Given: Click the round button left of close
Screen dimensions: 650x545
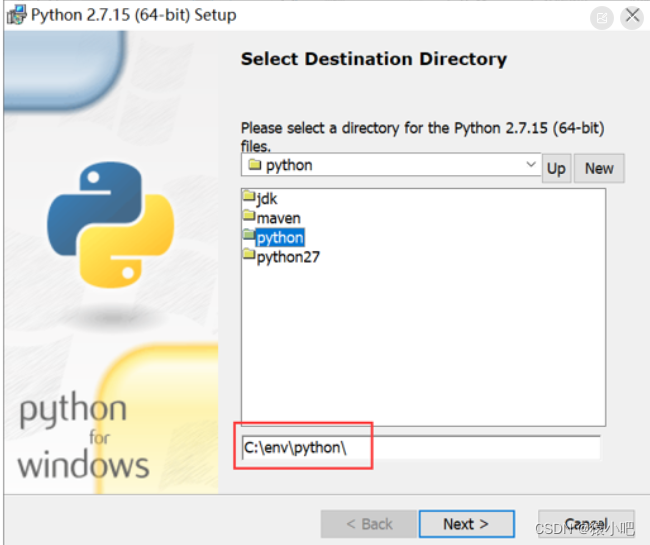Looking at the screenshot, I should (x=601, y=18).
